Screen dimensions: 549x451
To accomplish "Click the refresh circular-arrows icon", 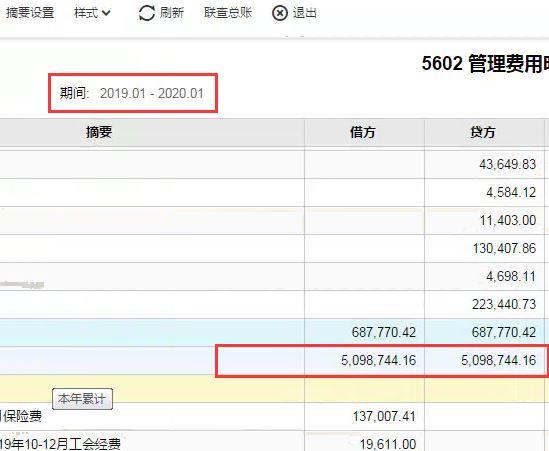I will tap(147, 13).
